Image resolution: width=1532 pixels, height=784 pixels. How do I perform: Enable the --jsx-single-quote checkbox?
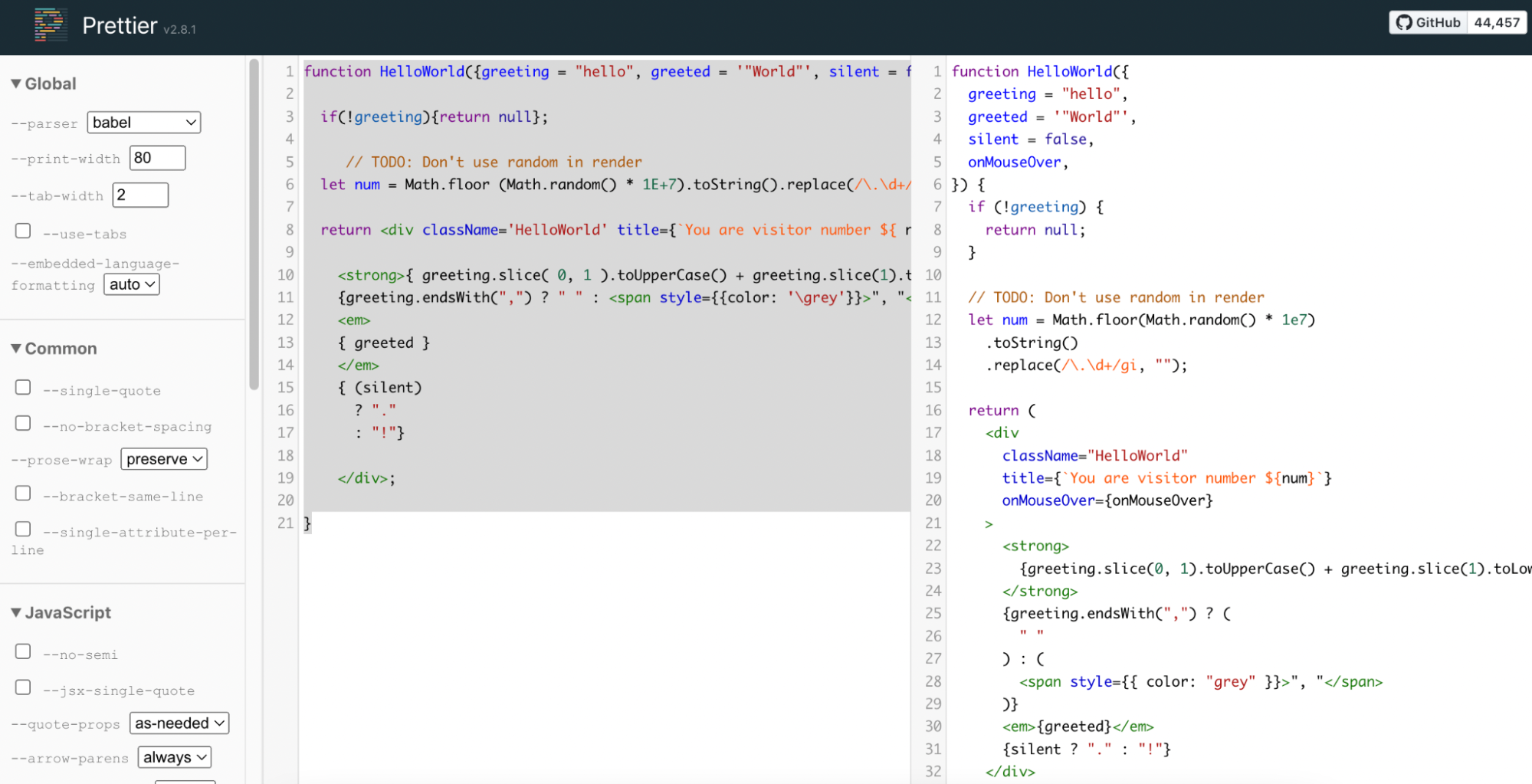[23, 687]
